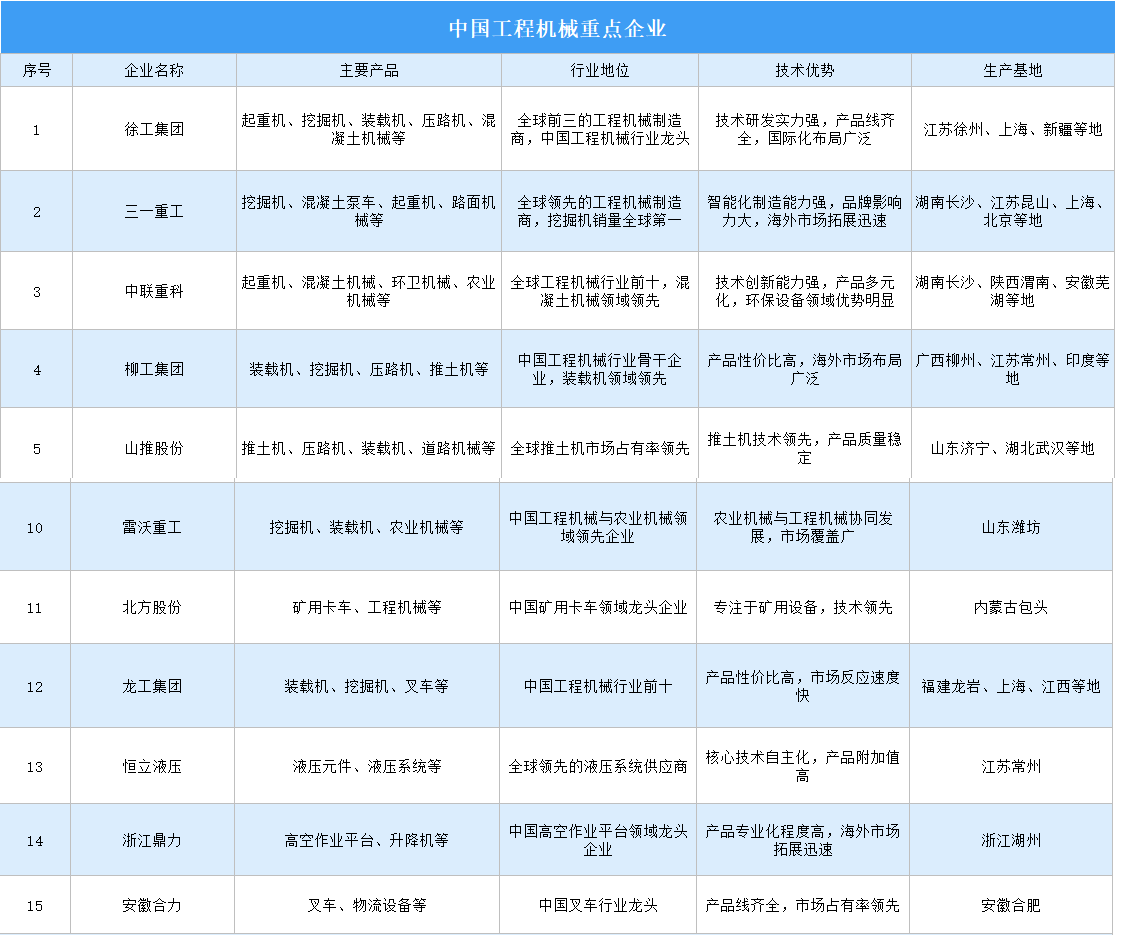
Task: Click cell 中国工程机械与农业机械领域领先企业
Action: (598, 527)
